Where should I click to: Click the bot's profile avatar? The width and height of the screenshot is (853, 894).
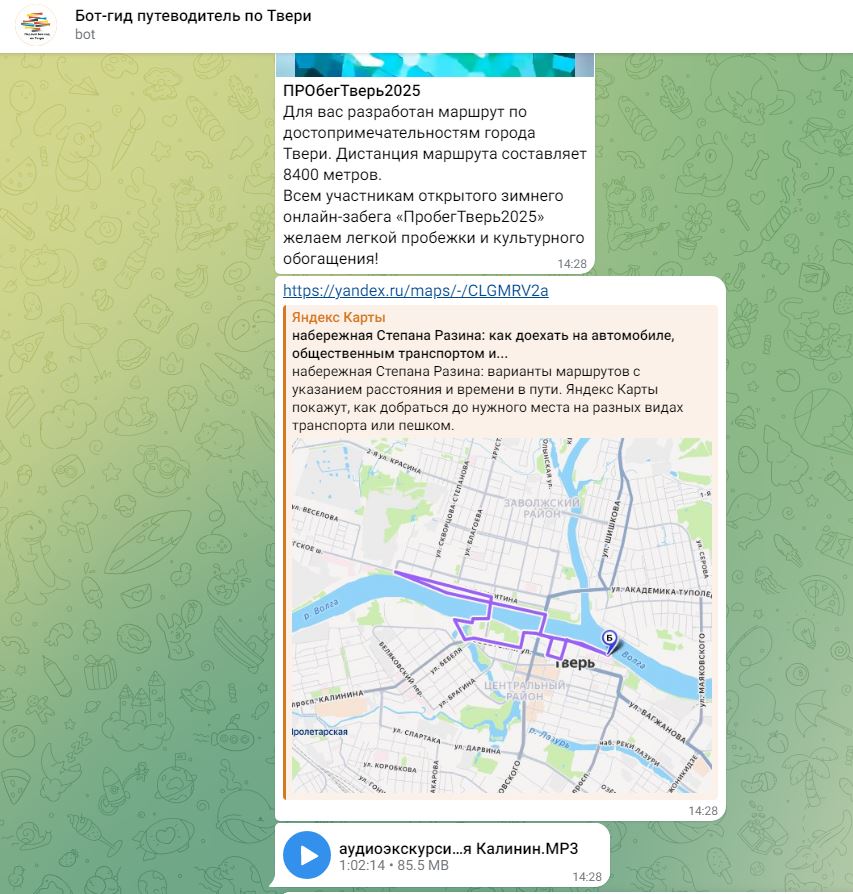pos(35,25)
